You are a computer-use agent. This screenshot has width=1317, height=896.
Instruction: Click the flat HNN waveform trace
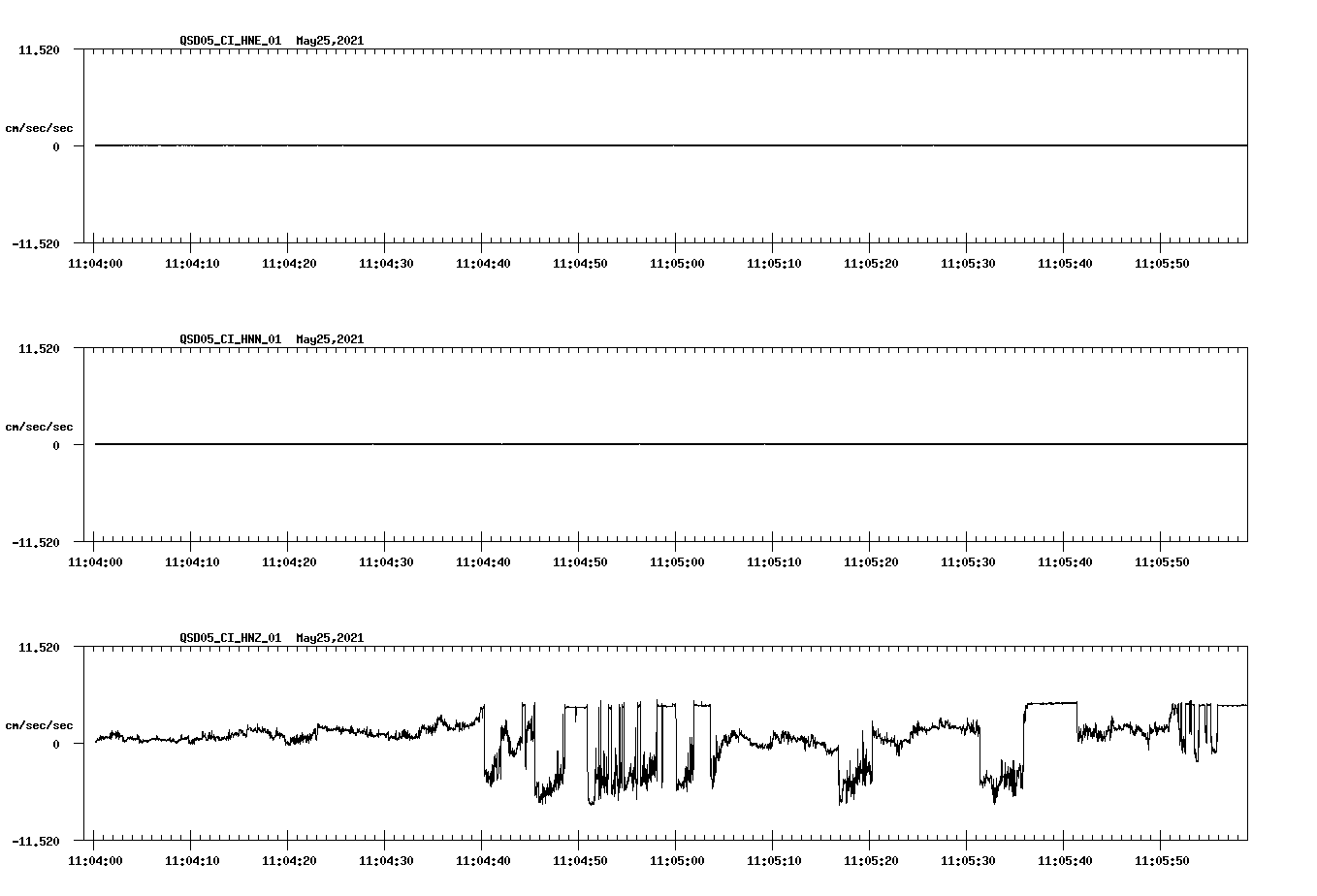pyautogui.click(x=582, y=445)
